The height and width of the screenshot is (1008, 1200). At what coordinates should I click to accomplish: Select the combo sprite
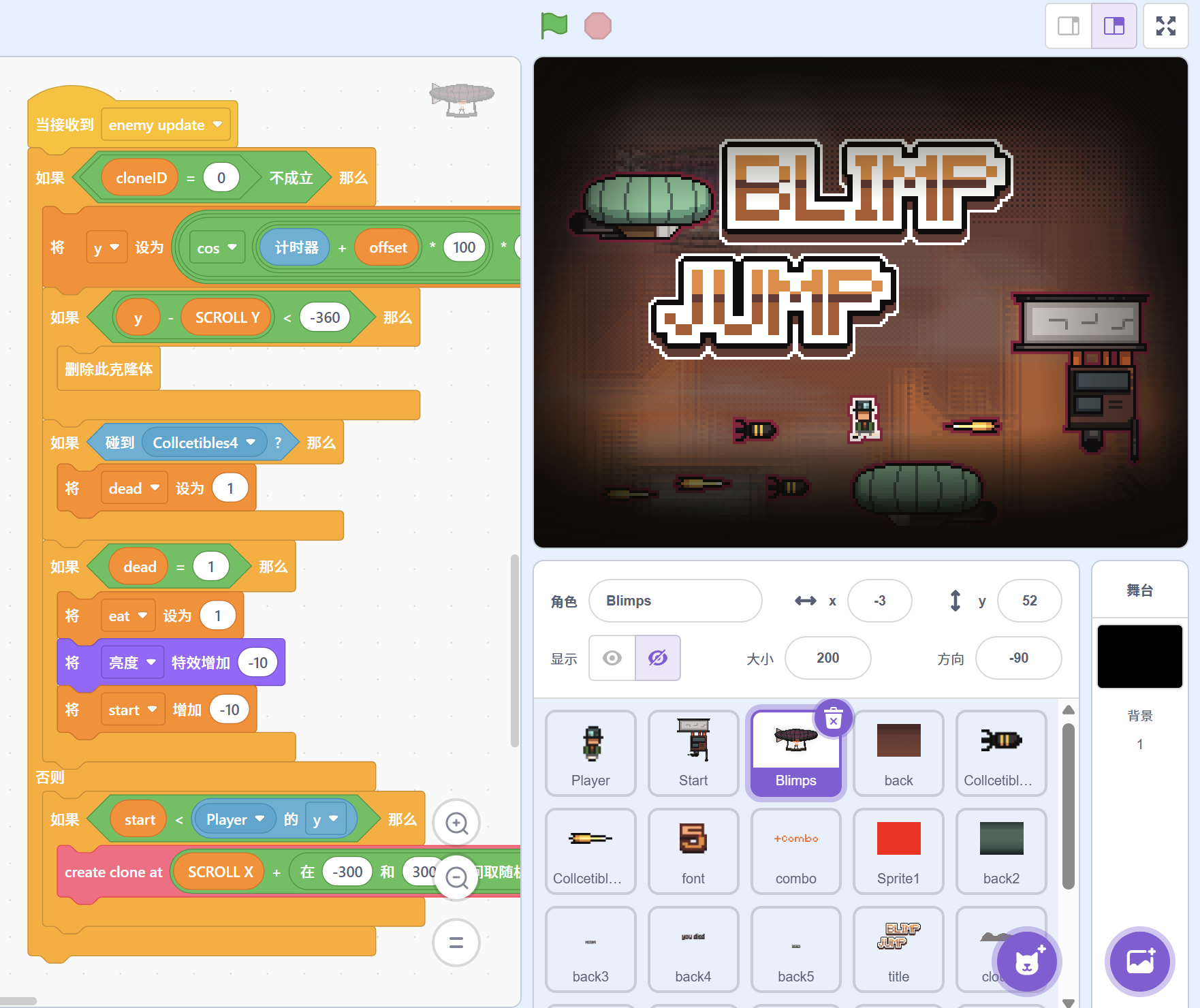pos(796,851)
